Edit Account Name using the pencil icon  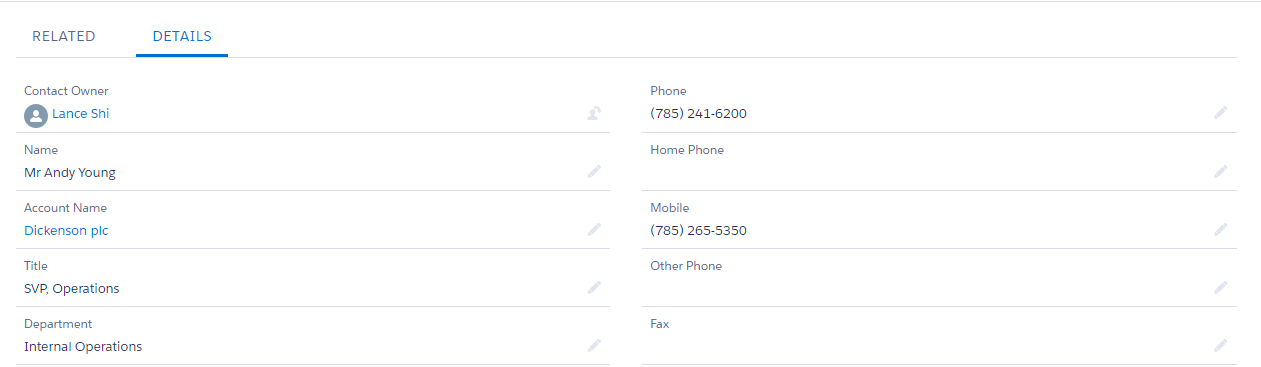point(594,230)
